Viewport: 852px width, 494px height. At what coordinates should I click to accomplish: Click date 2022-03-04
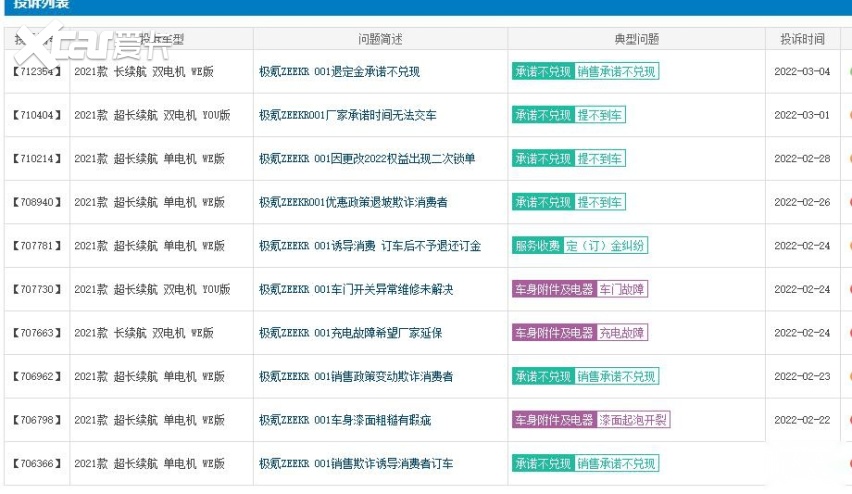[x=802, y=72]
